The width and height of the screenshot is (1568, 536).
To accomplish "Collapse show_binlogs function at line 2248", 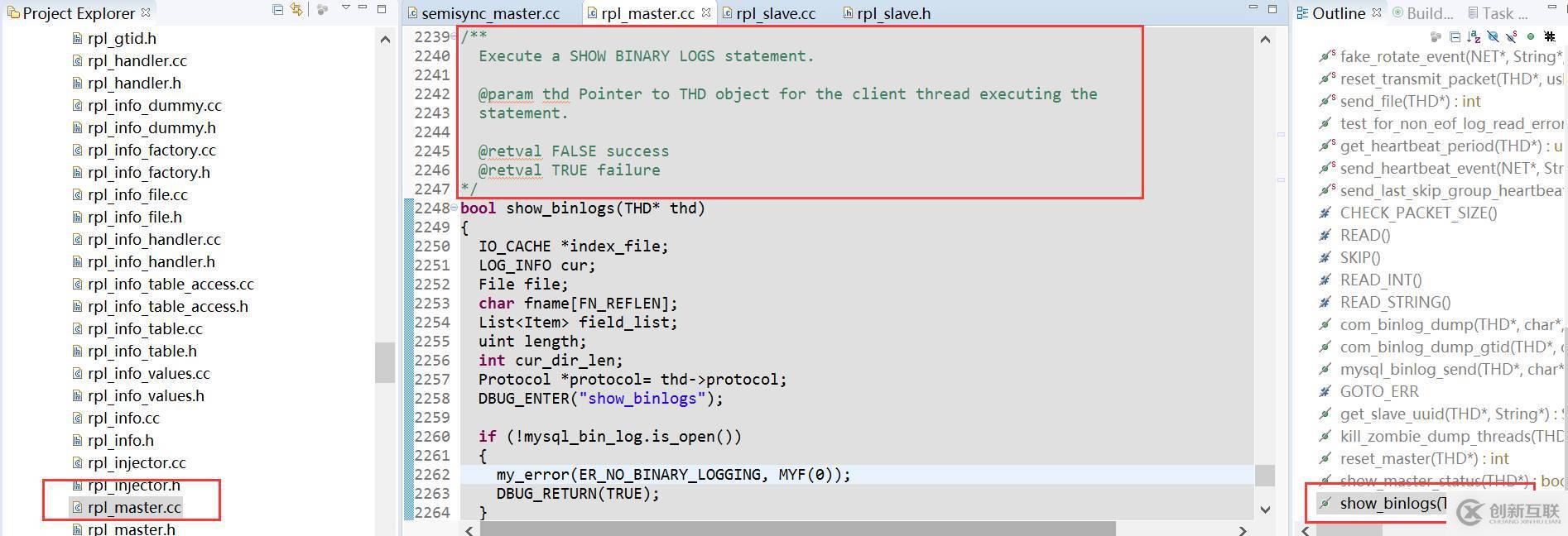I will (x=454, y=208).
